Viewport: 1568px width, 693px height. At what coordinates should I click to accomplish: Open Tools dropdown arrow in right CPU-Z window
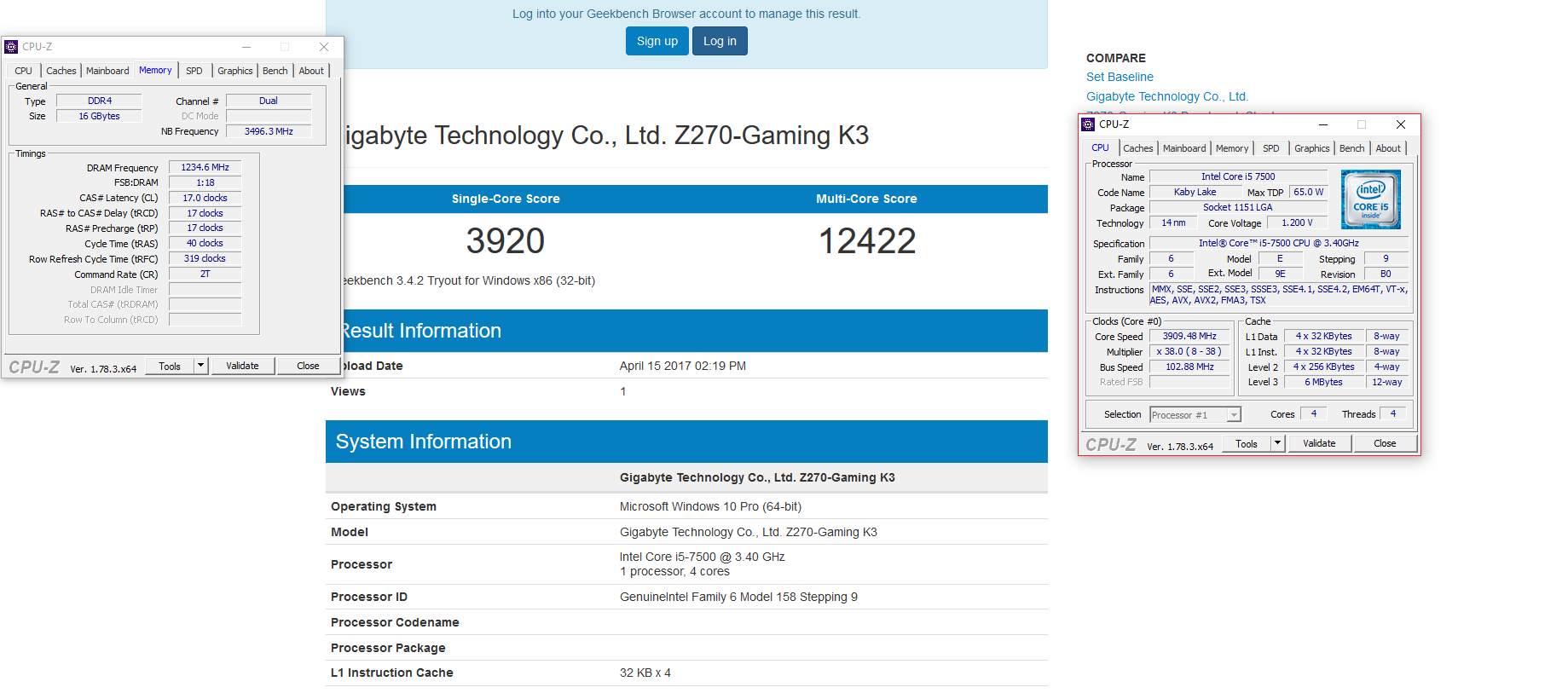tap(1277, 443)
